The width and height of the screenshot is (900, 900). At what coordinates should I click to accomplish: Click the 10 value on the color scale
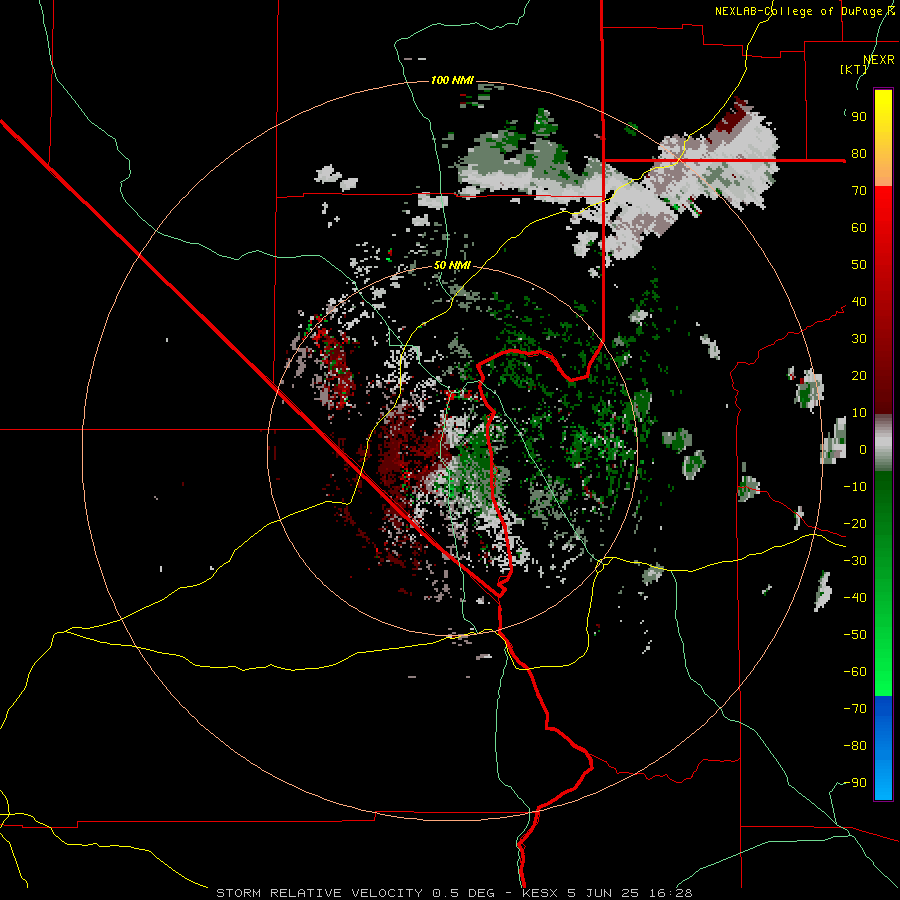859,413
